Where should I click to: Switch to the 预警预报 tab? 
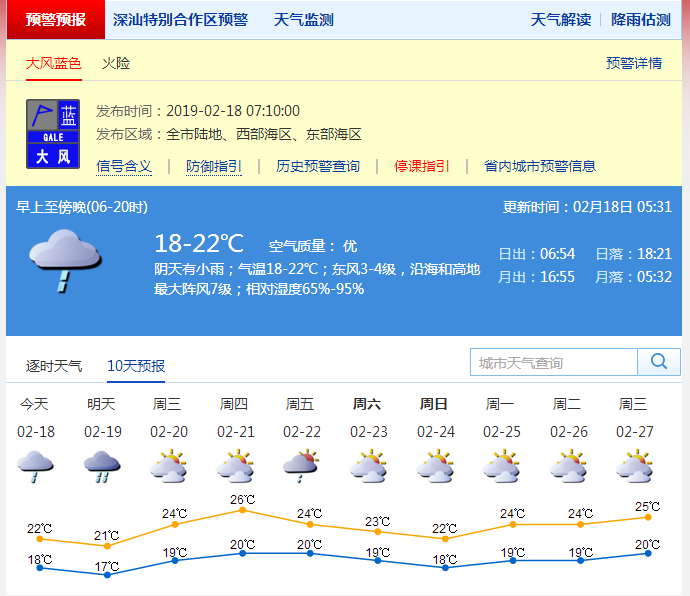point(55,20)
